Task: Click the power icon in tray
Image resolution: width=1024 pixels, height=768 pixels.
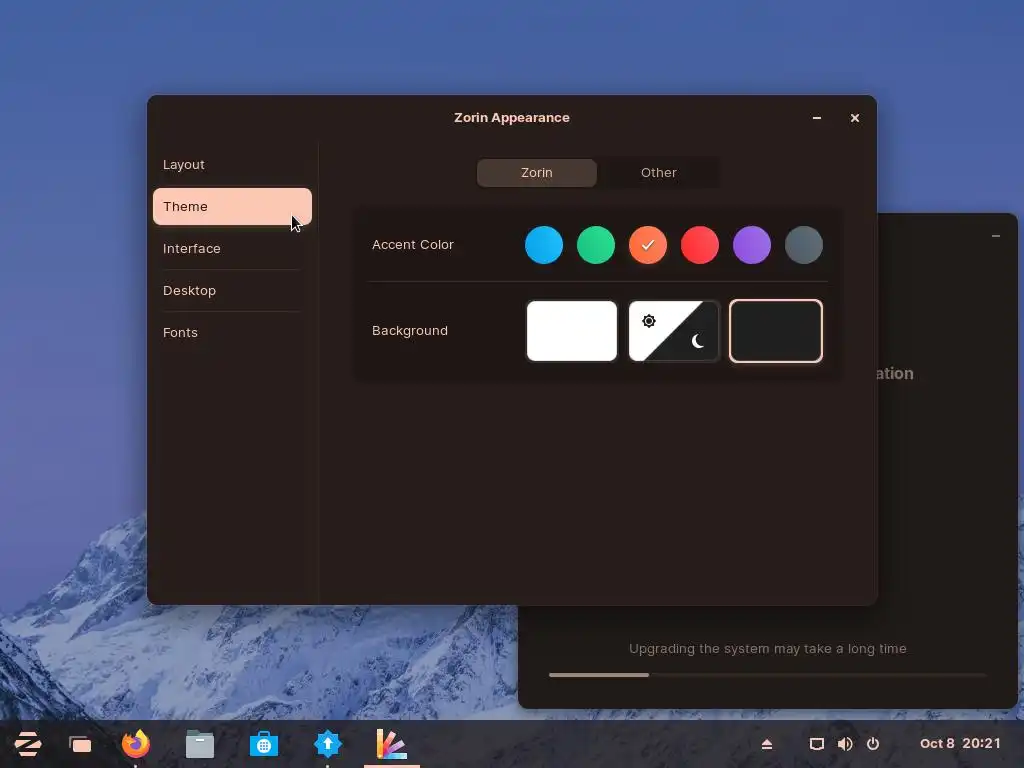Action: coord(873,744)
